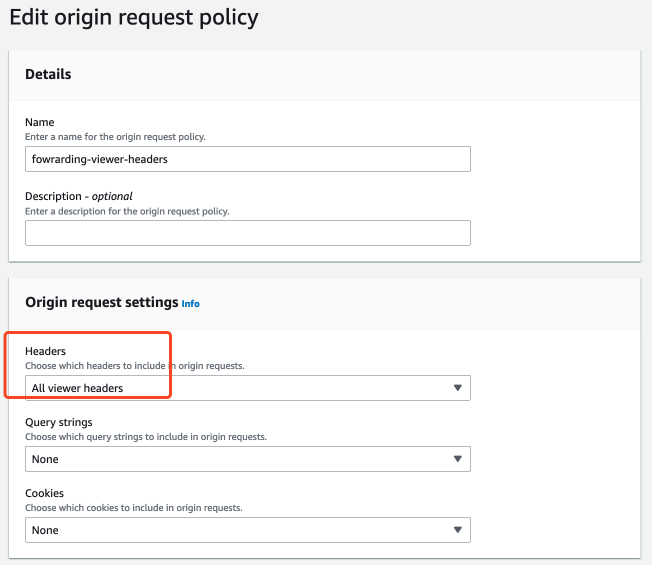Click the Description - optional label

coord(79,196)
